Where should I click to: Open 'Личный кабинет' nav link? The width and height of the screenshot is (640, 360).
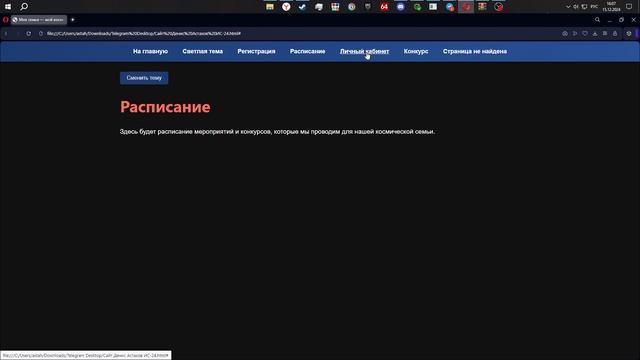364,51
